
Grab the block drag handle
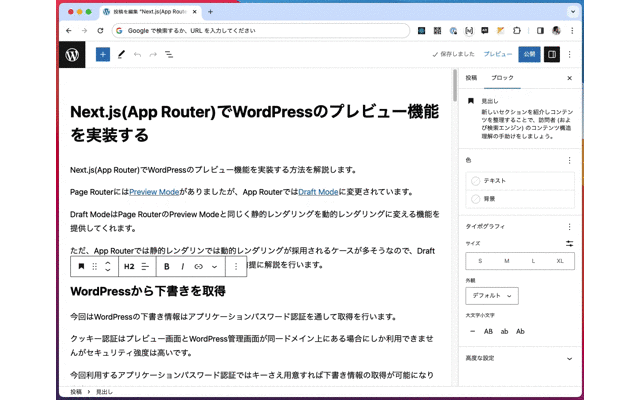coord(95,267)
